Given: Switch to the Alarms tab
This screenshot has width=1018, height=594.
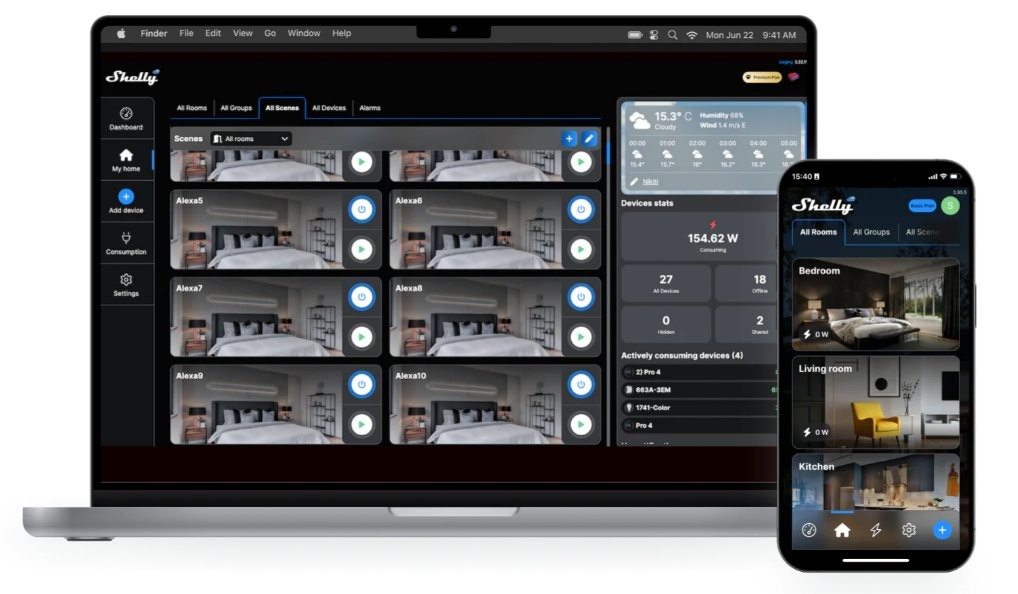Looking at the screenshot, I should click(370, 108).
